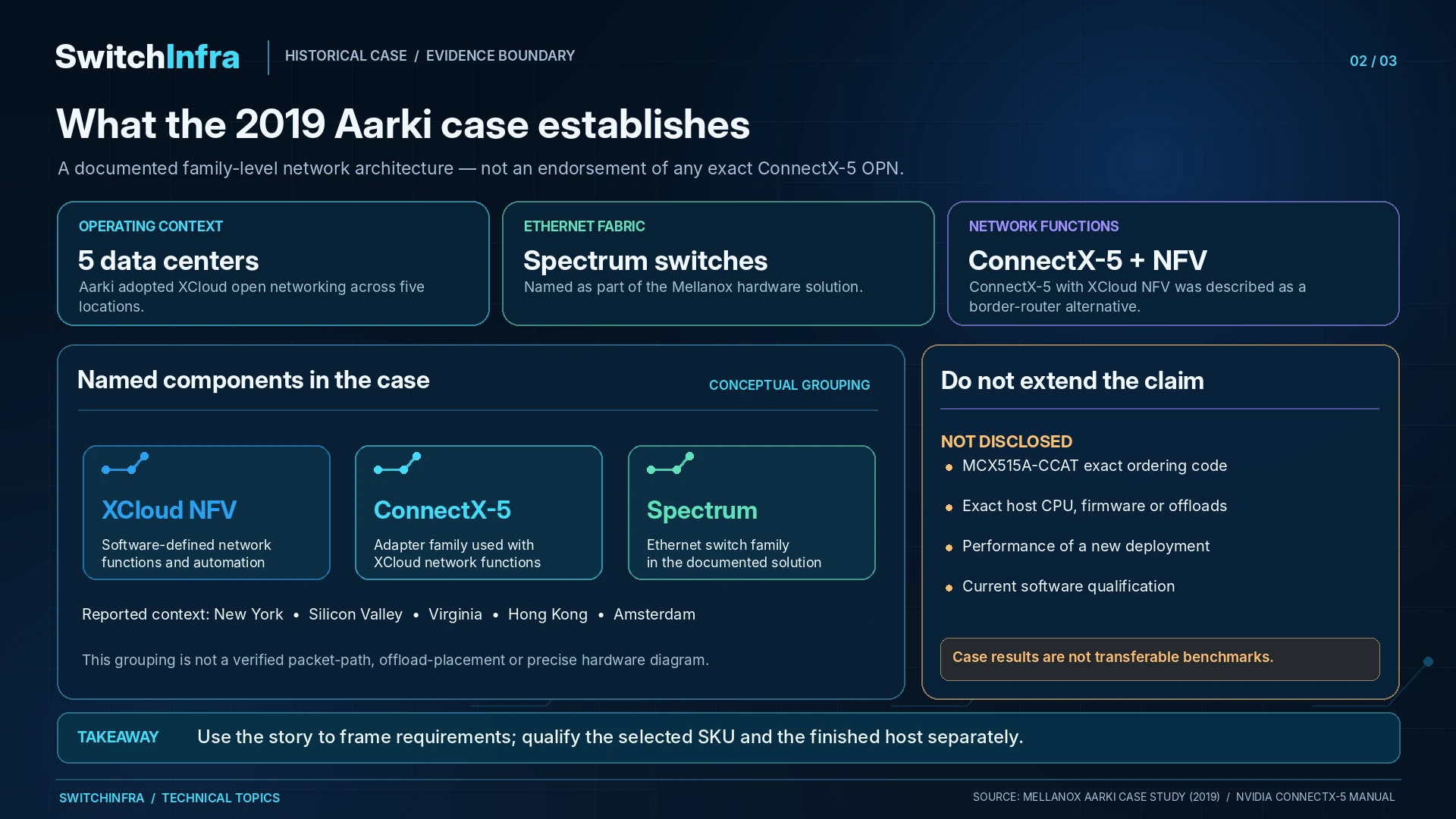Click the Named components in the case heading
The image size is (1456, 819).
(253, 380)
